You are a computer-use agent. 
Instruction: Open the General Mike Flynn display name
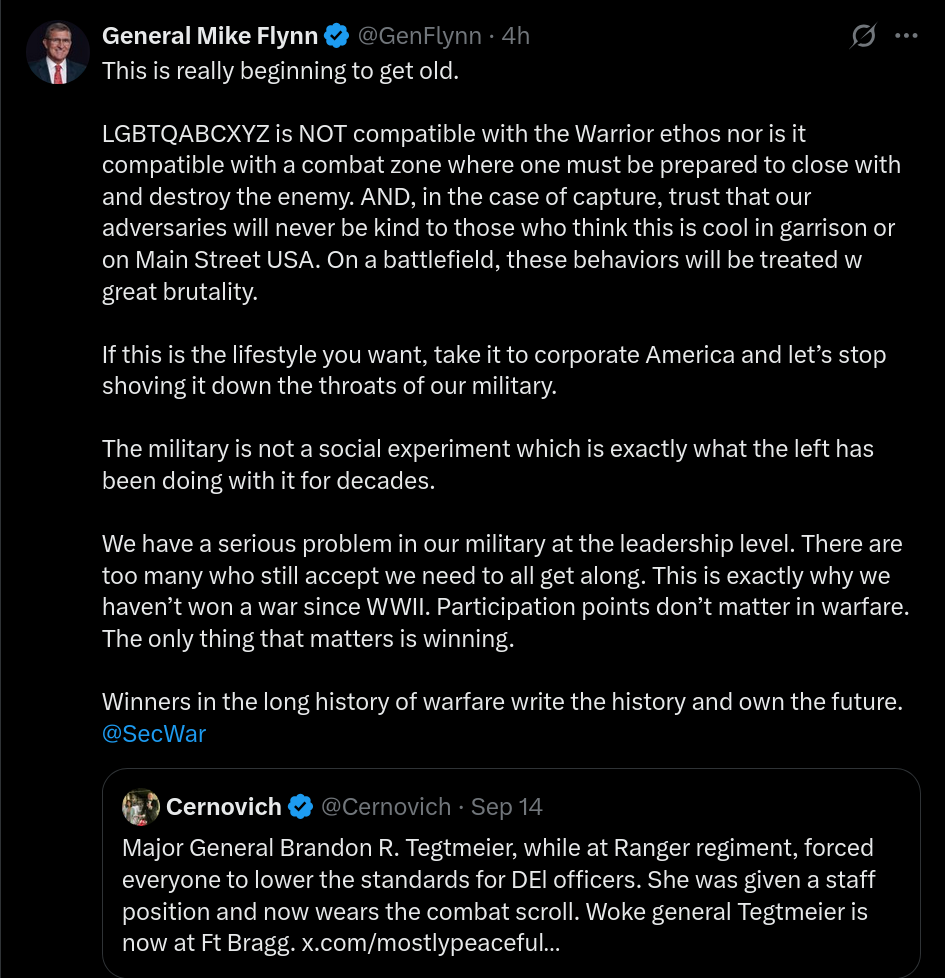point(210,37)
